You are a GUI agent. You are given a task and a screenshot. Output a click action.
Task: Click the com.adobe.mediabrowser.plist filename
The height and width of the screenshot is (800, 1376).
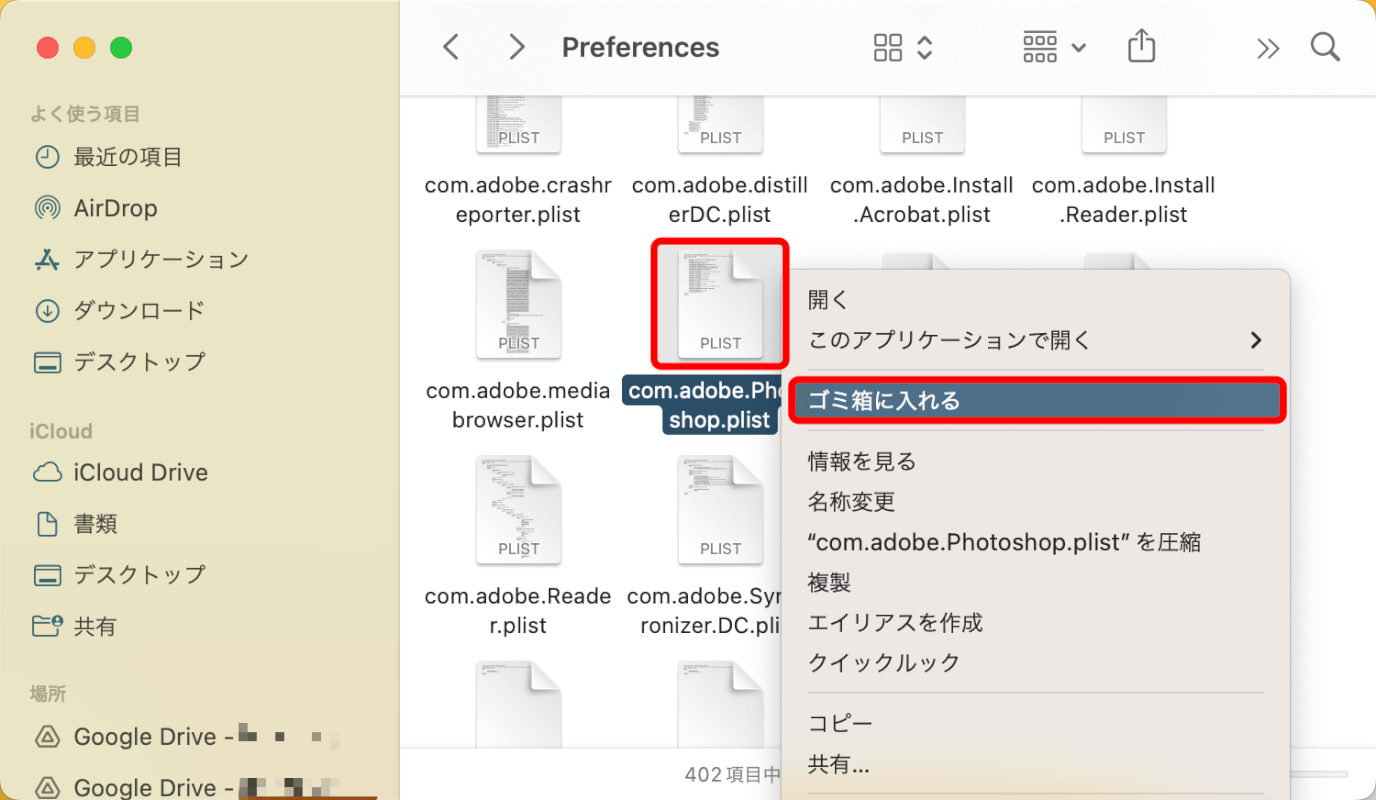pyautogui.click(x=518, y=405)
